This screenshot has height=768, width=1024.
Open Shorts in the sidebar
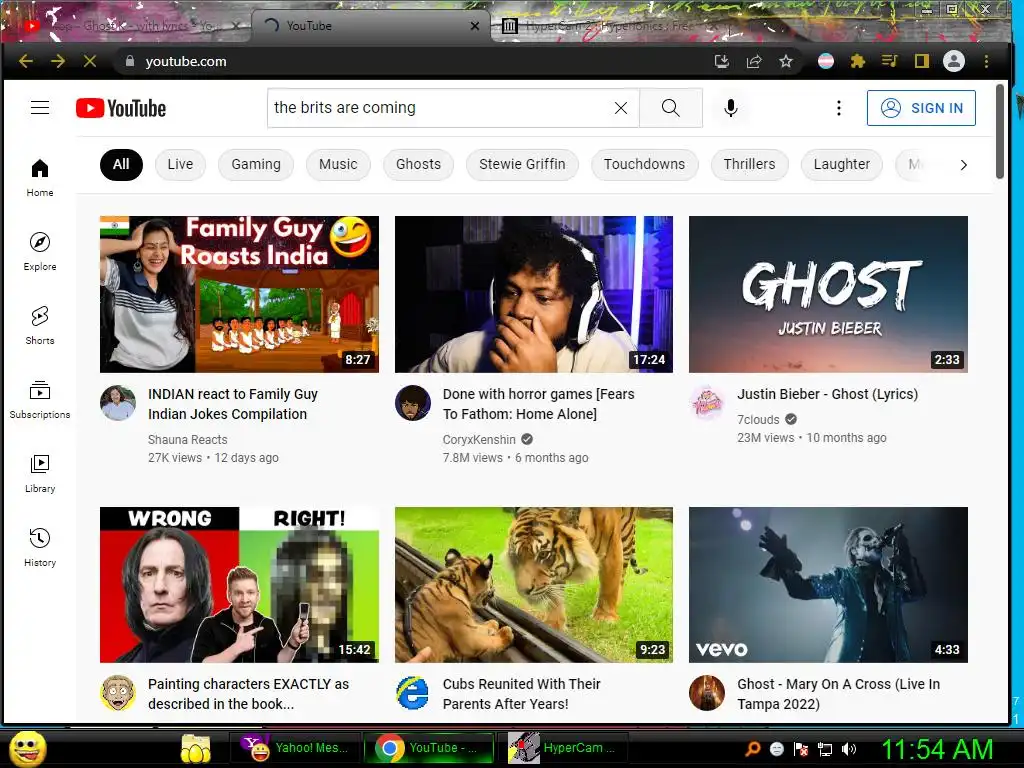(40, 325)
